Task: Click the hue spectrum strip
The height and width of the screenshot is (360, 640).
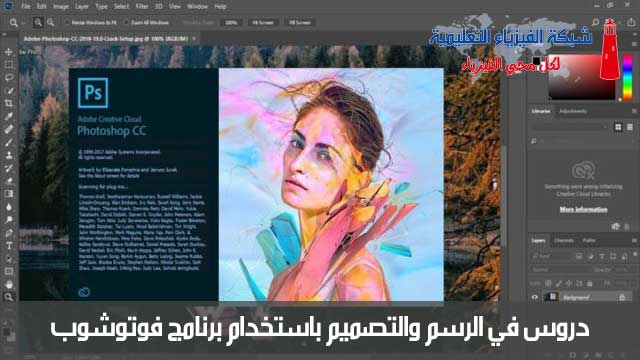Action: [x=628, y=78]
